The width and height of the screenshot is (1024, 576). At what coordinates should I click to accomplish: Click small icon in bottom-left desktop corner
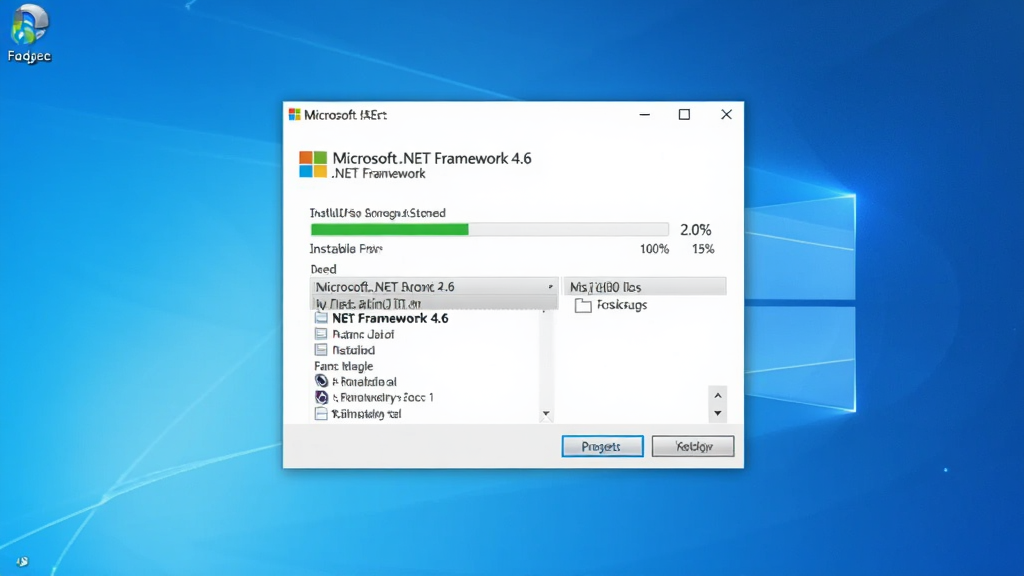point(22,562)
